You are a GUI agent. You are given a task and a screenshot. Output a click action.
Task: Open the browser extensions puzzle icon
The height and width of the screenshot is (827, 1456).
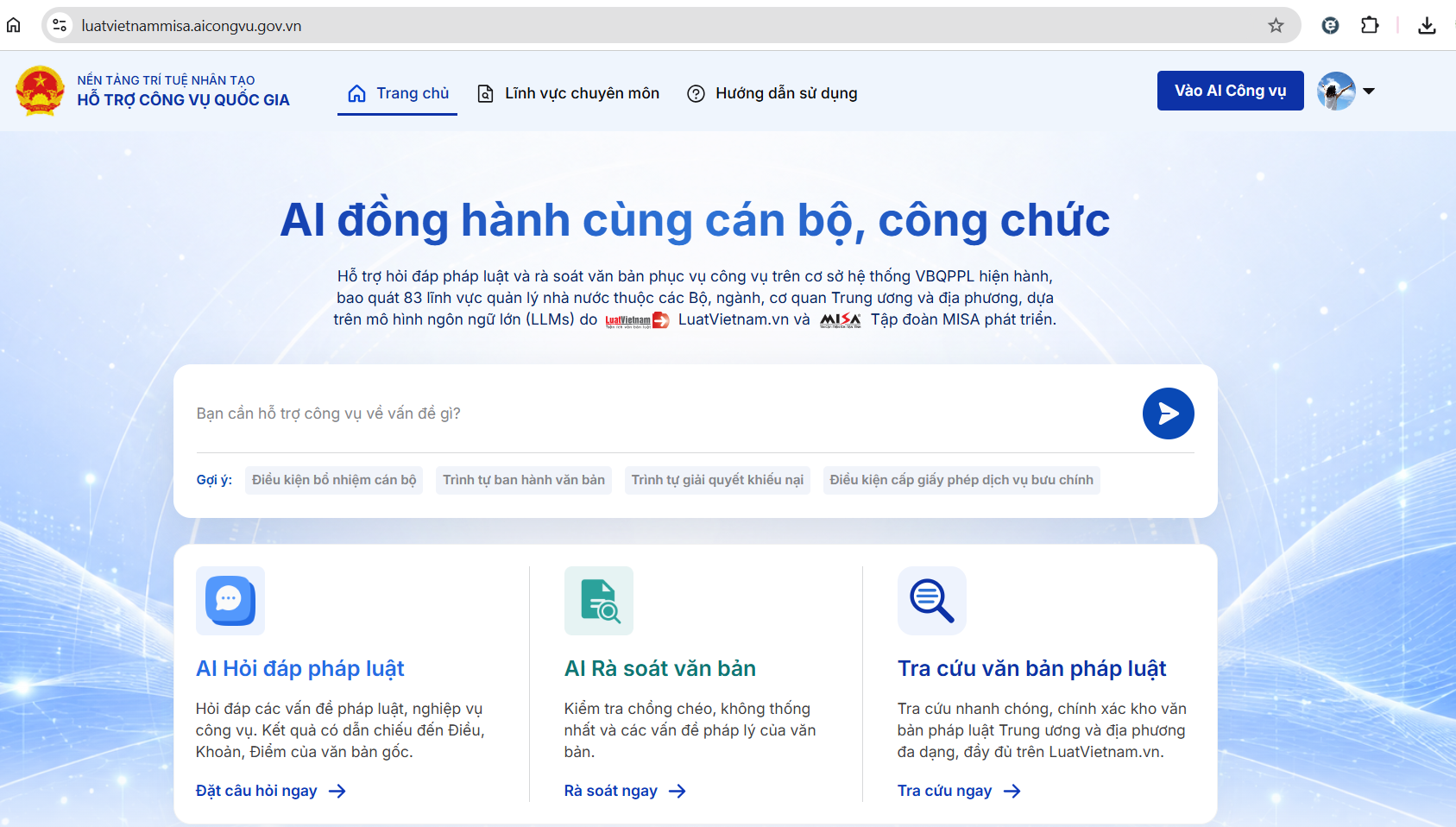tap(1370, 25)
